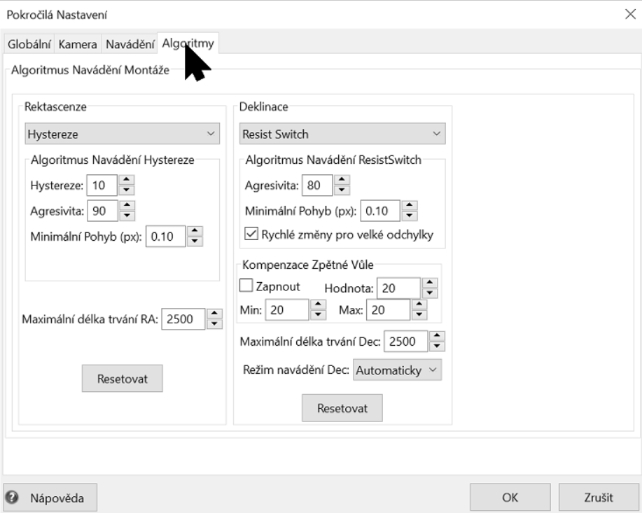This screenshot has height=513, width=642.
Task: Decrease RA Minimální Pohyb with down arrow
Action: [x=195, y=242]
